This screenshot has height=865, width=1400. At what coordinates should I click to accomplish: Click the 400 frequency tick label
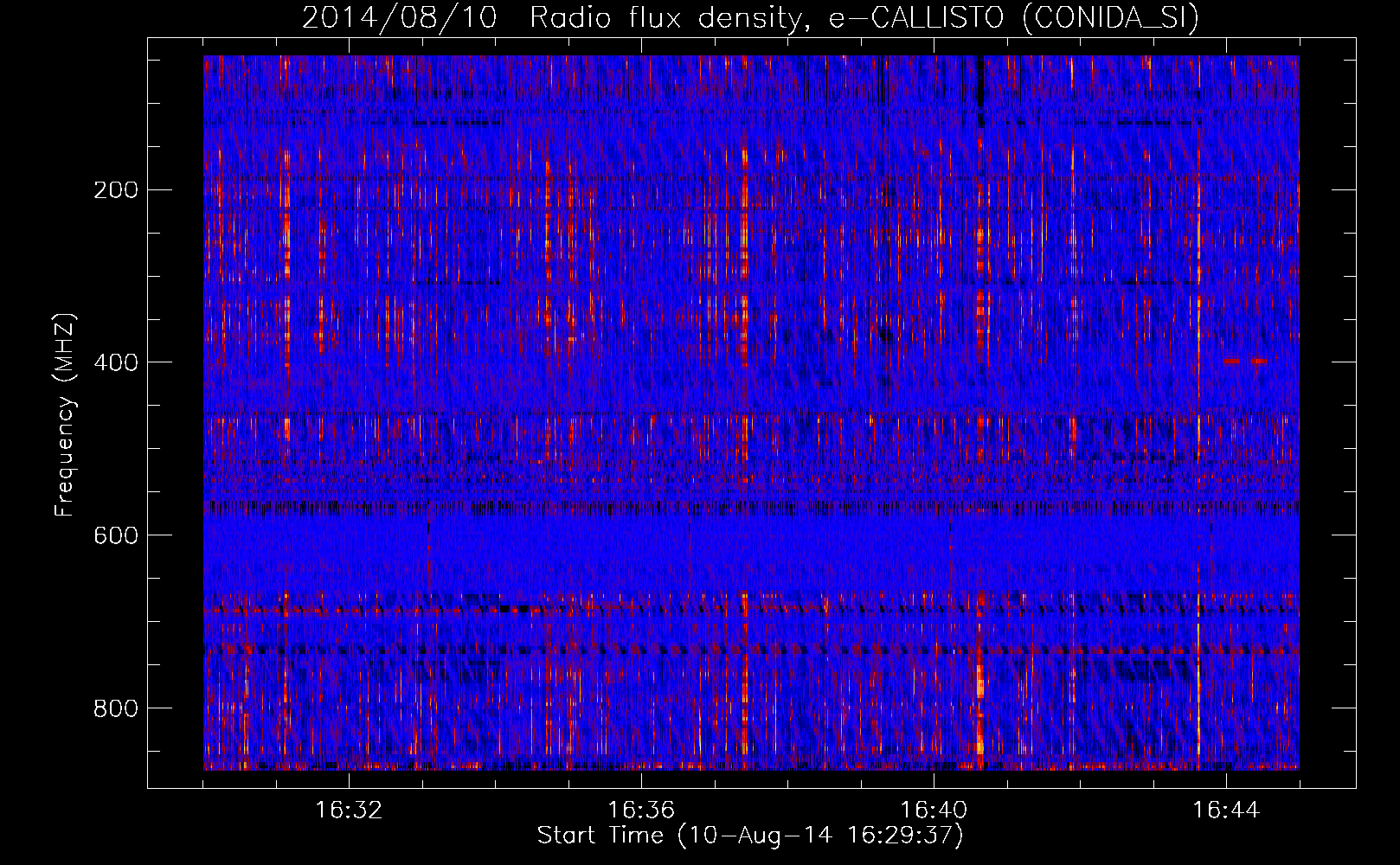click(115, 362)
